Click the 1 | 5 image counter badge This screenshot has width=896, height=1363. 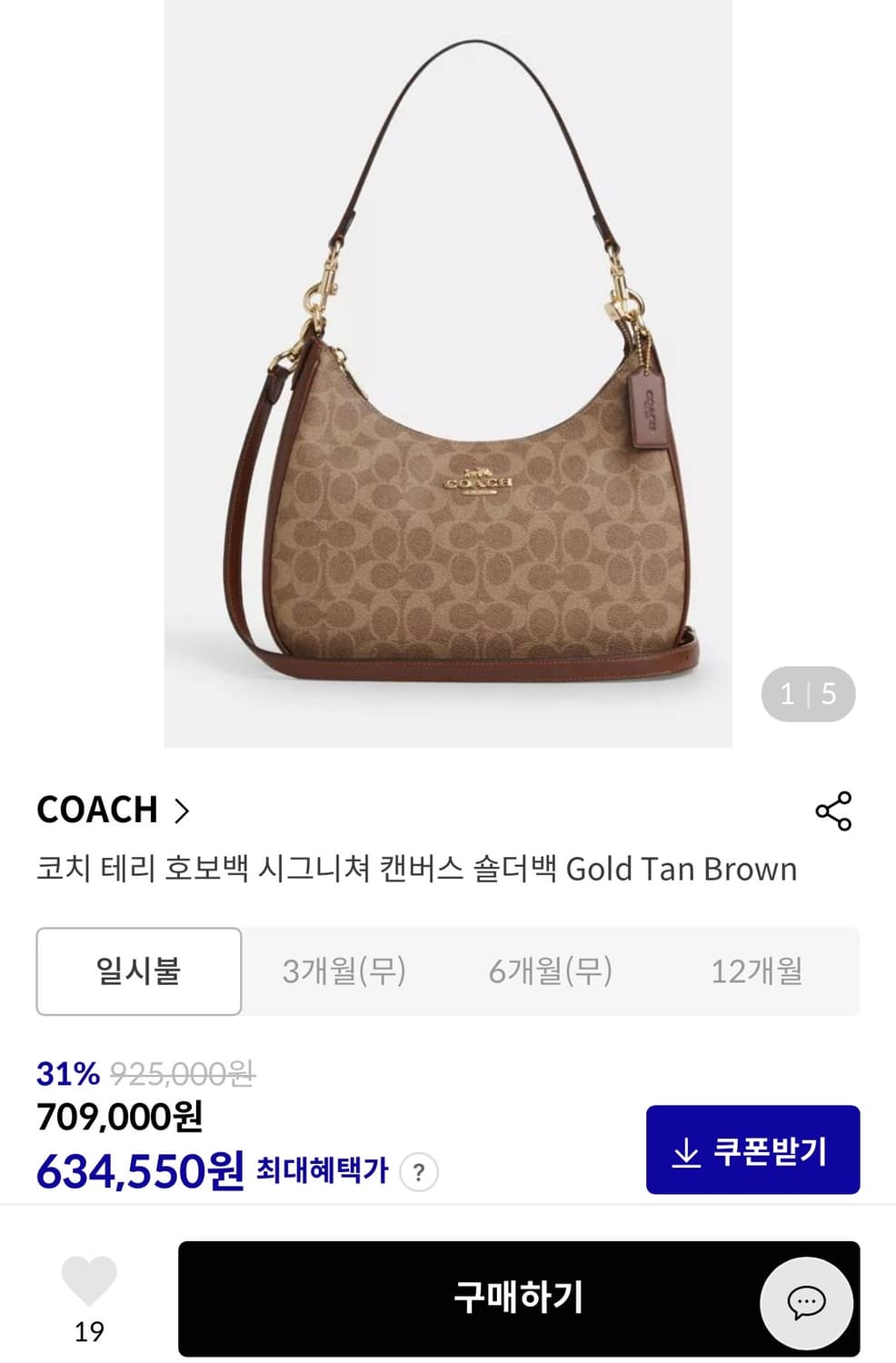808,694
